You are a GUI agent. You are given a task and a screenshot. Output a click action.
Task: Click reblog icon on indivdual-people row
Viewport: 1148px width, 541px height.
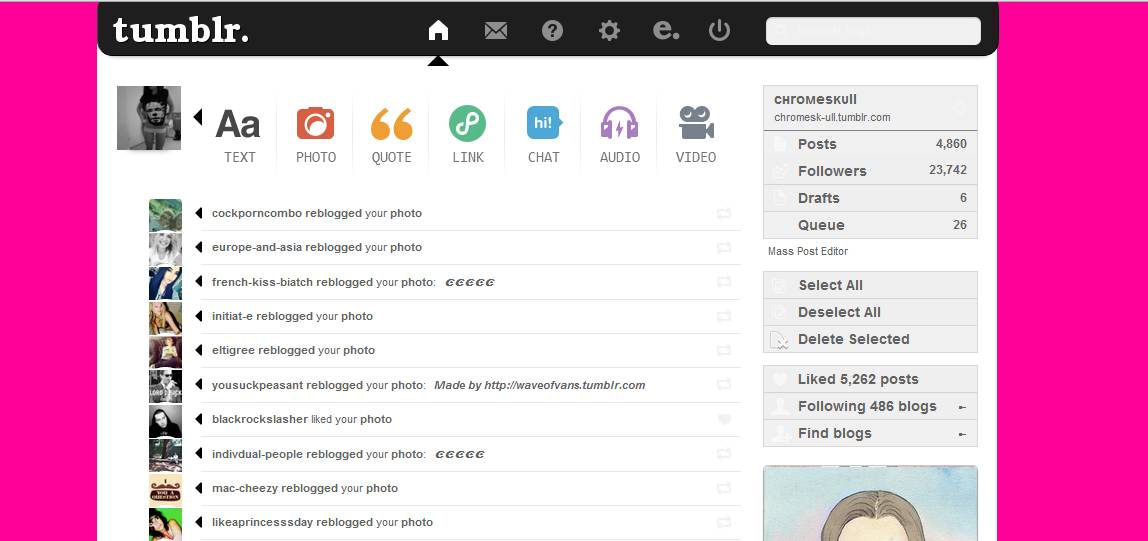point(724,454)
